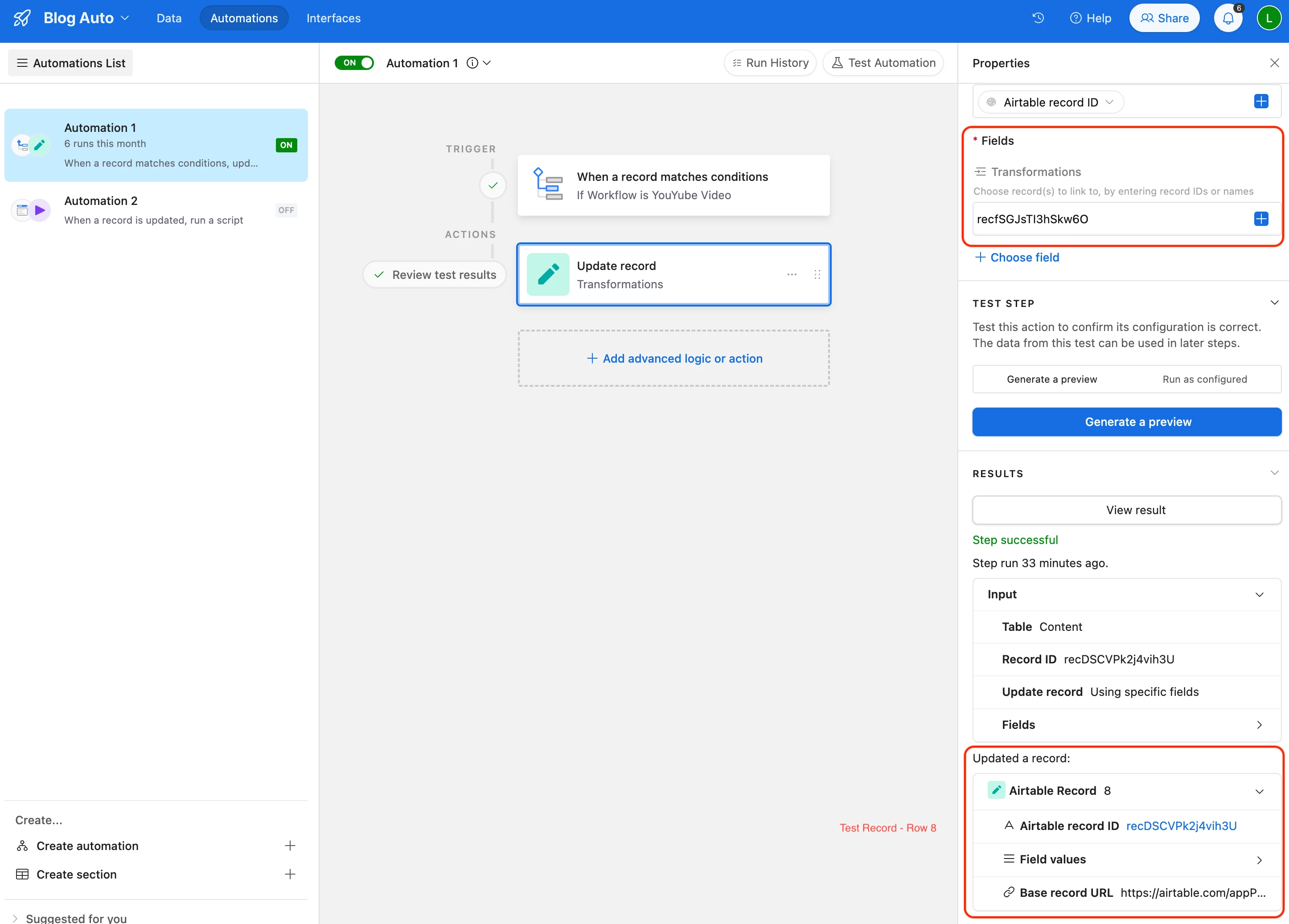This screenshot has width=1289, height=924.
Task: Close the Properties panel
Action: 1274,63
